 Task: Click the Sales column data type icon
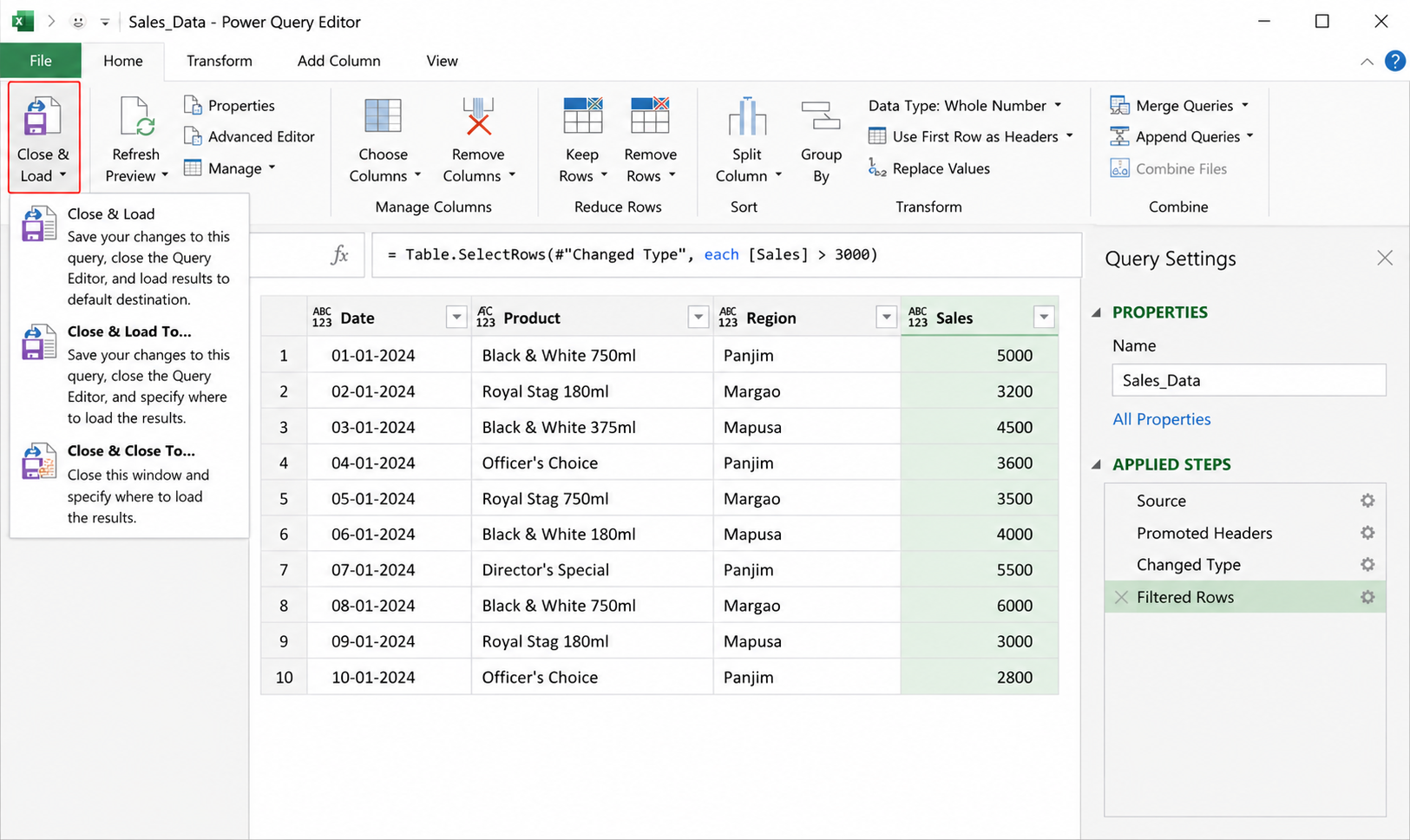(x=917, y=318)
